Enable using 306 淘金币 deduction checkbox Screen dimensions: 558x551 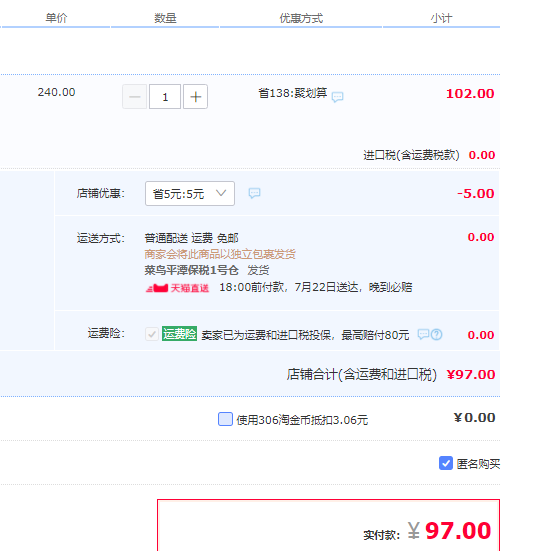[225, 419]
